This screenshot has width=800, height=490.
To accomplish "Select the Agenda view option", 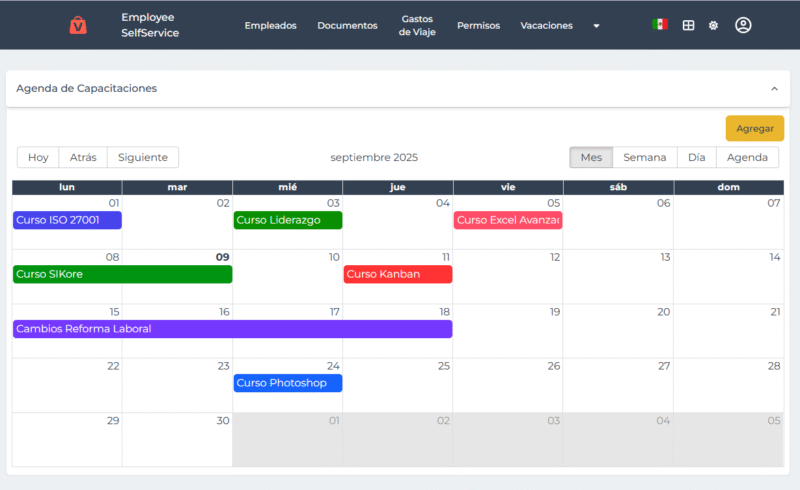I will pos(747,157).
